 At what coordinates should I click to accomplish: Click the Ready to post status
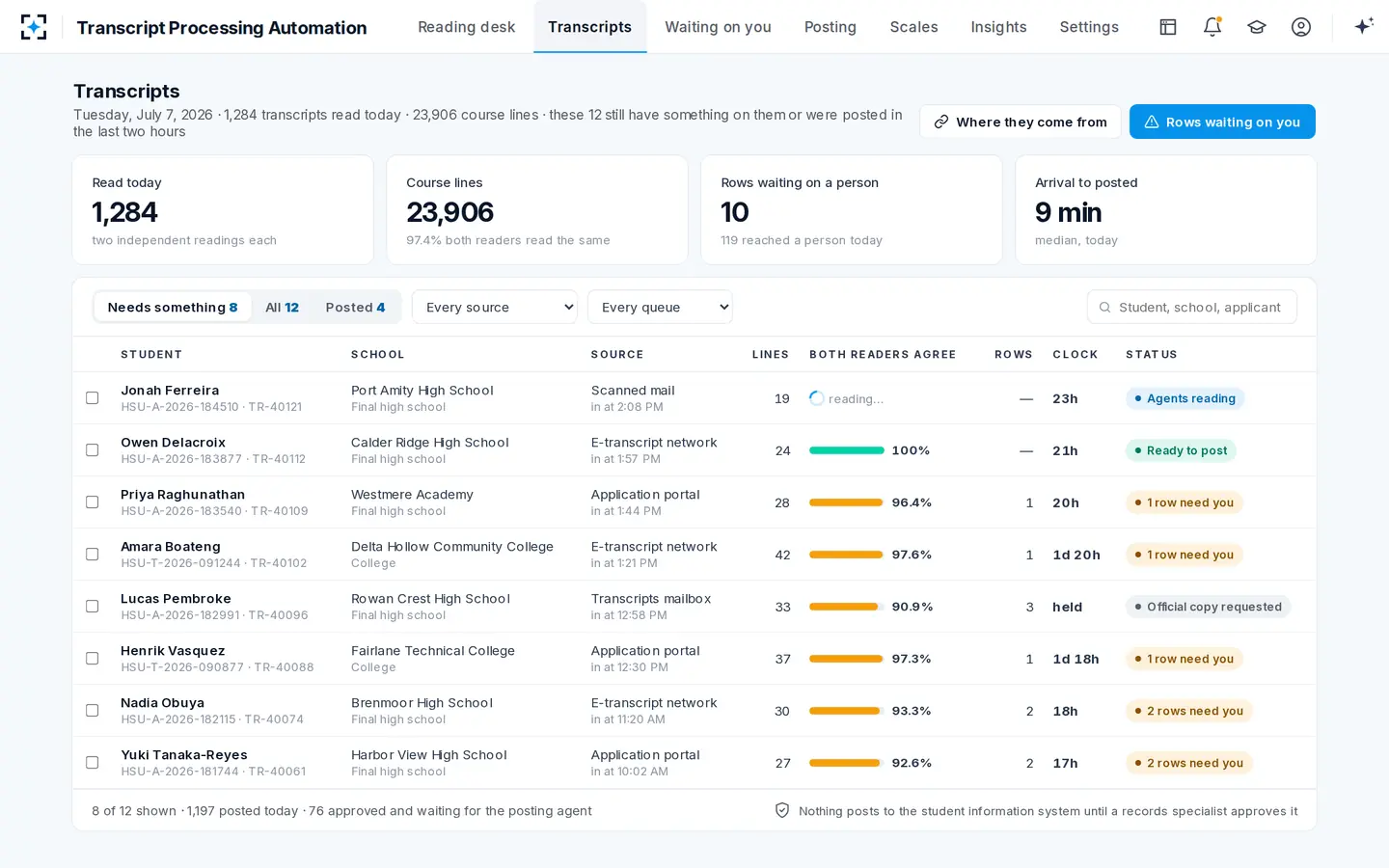coord(1181,450)
